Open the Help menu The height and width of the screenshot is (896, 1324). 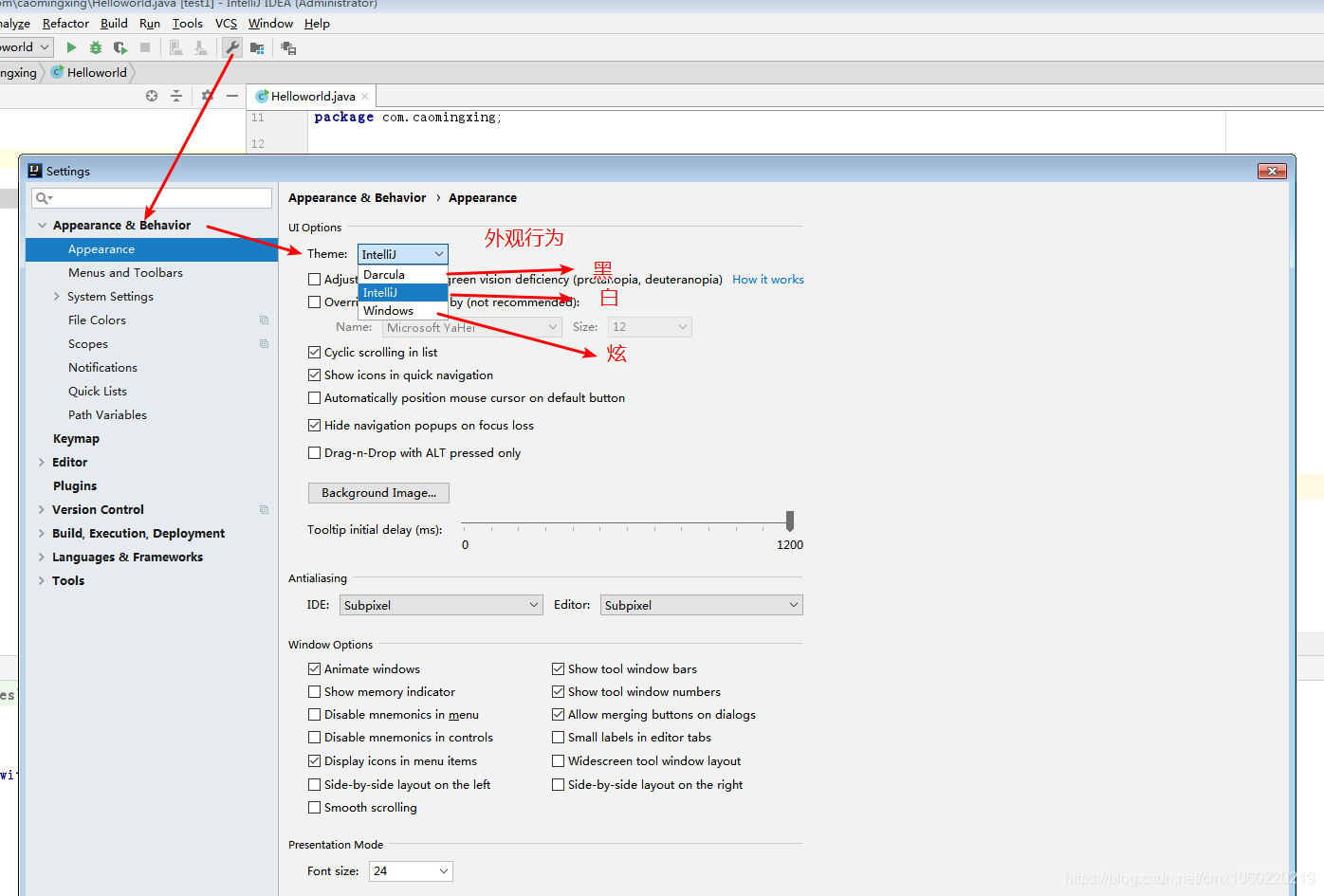pos(317,24)
